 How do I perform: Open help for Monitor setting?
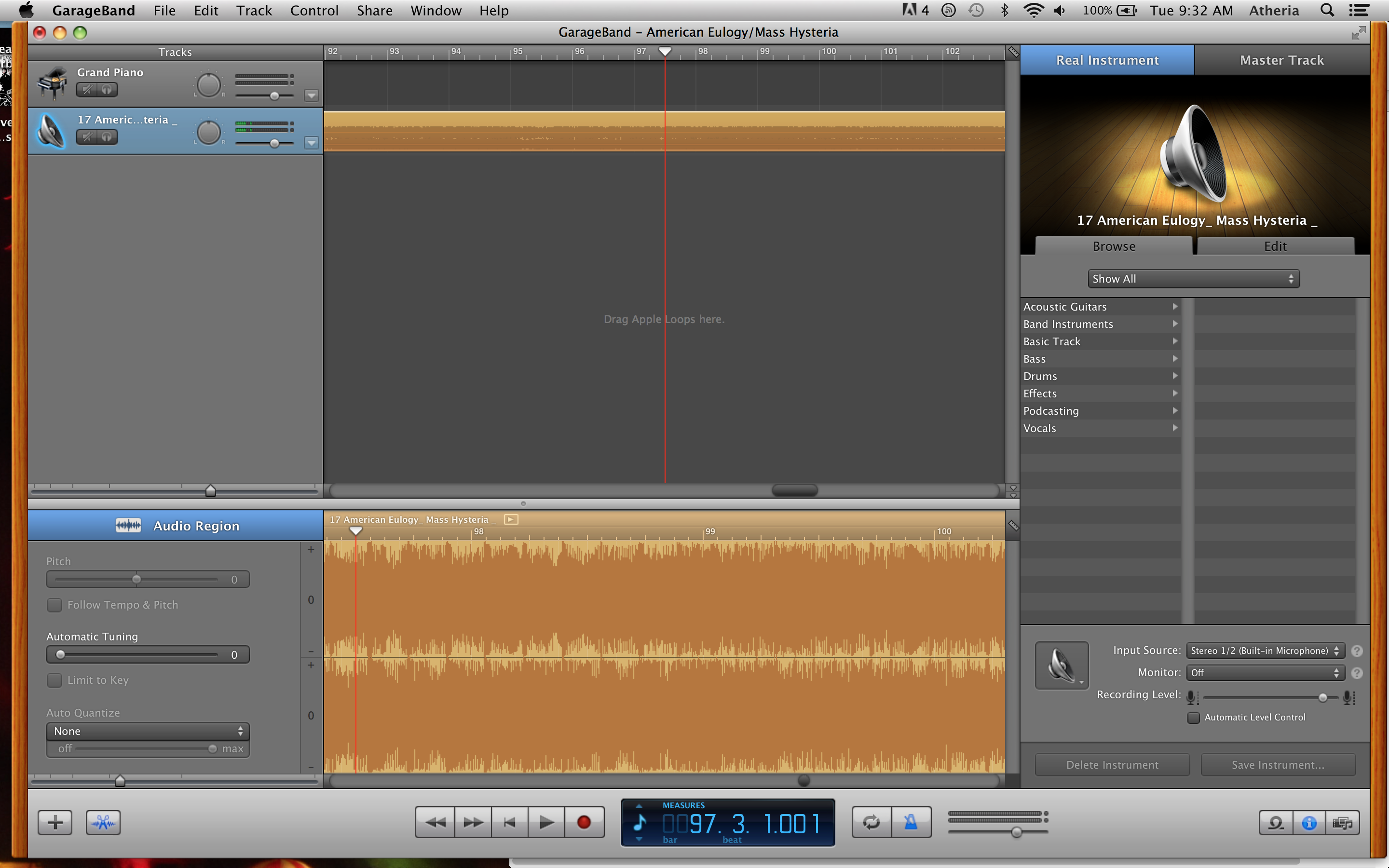[x=1357, y=673]
